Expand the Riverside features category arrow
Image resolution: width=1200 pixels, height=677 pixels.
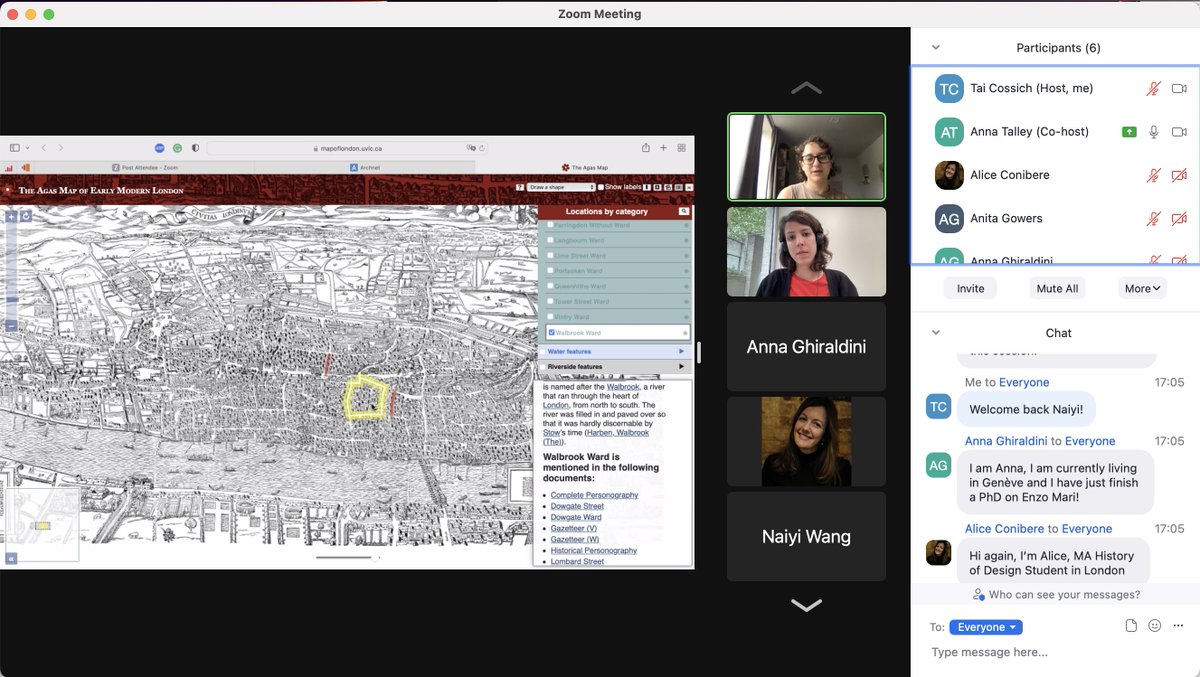pyautogui.click(x=682, y=366)
